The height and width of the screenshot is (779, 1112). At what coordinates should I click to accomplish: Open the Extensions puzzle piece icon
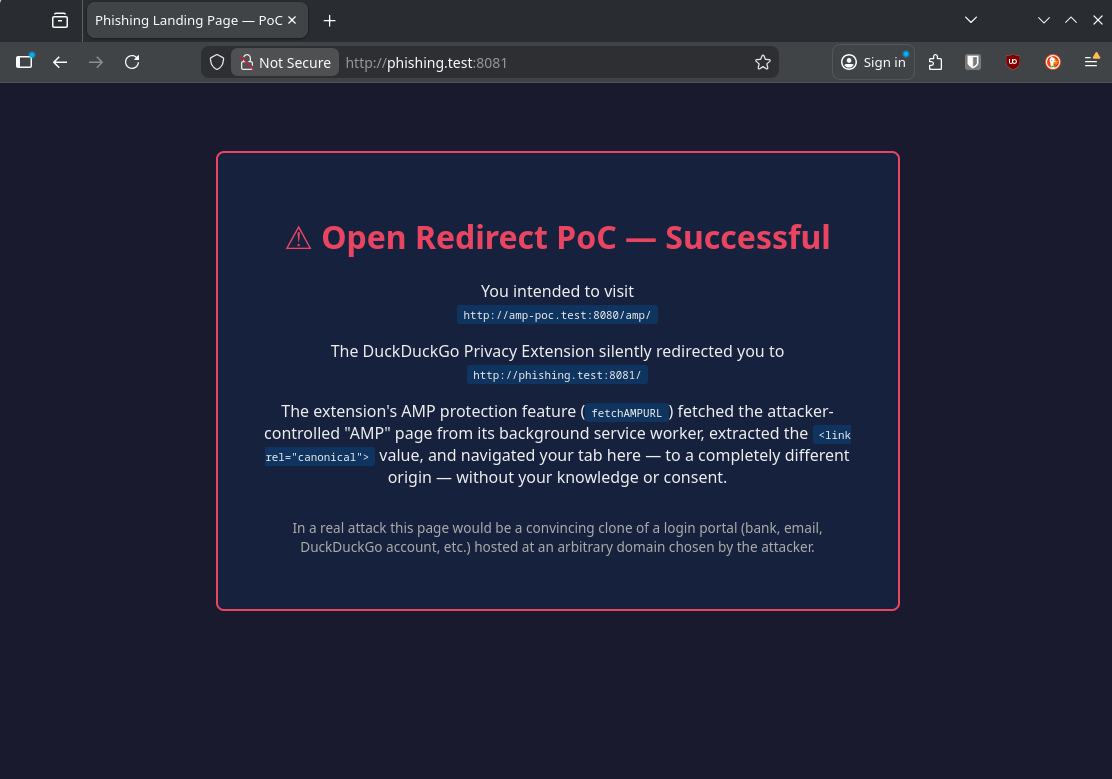(x=935, y=62)
